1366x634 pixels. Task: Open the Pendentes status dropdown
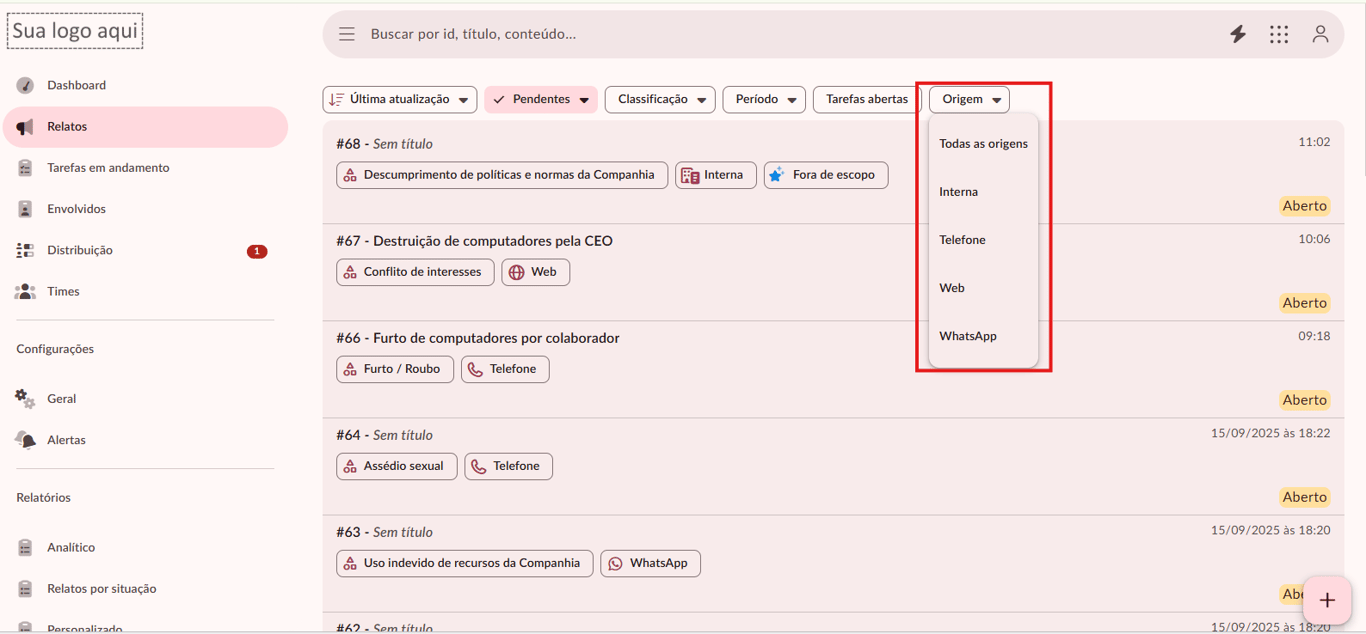click(x=541, y=100)
